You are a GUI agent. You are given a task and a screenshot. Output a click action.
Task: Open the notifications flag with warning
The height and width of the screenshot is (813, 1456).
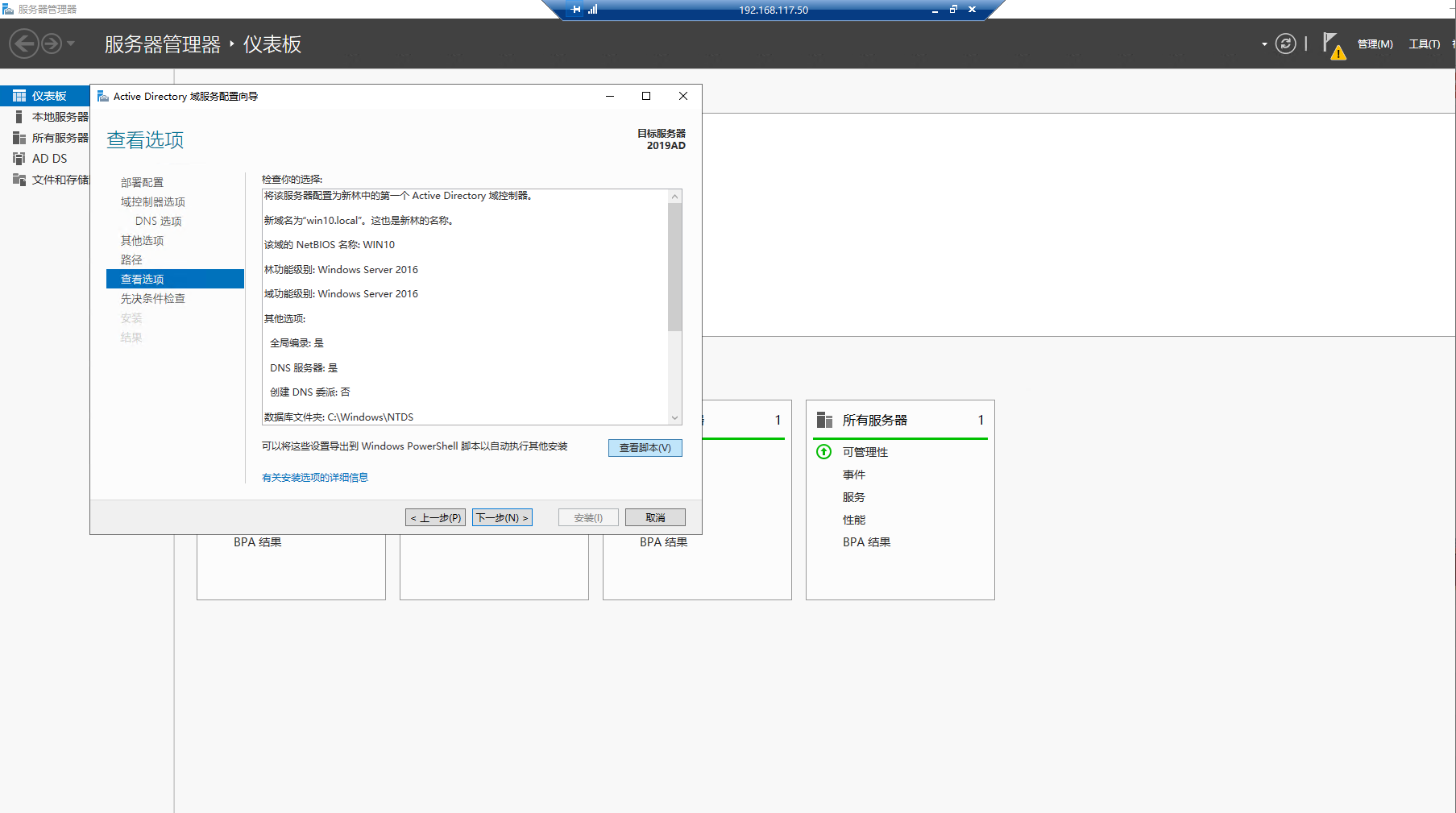1333,45
